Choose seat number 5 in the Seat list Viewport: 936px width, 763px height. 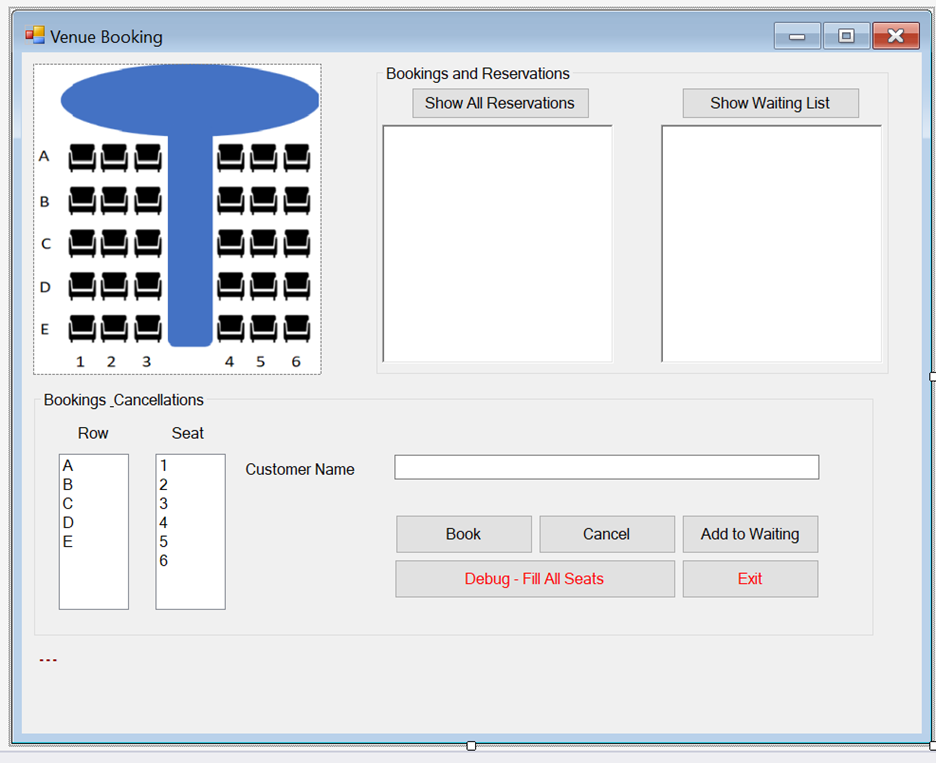165,541
